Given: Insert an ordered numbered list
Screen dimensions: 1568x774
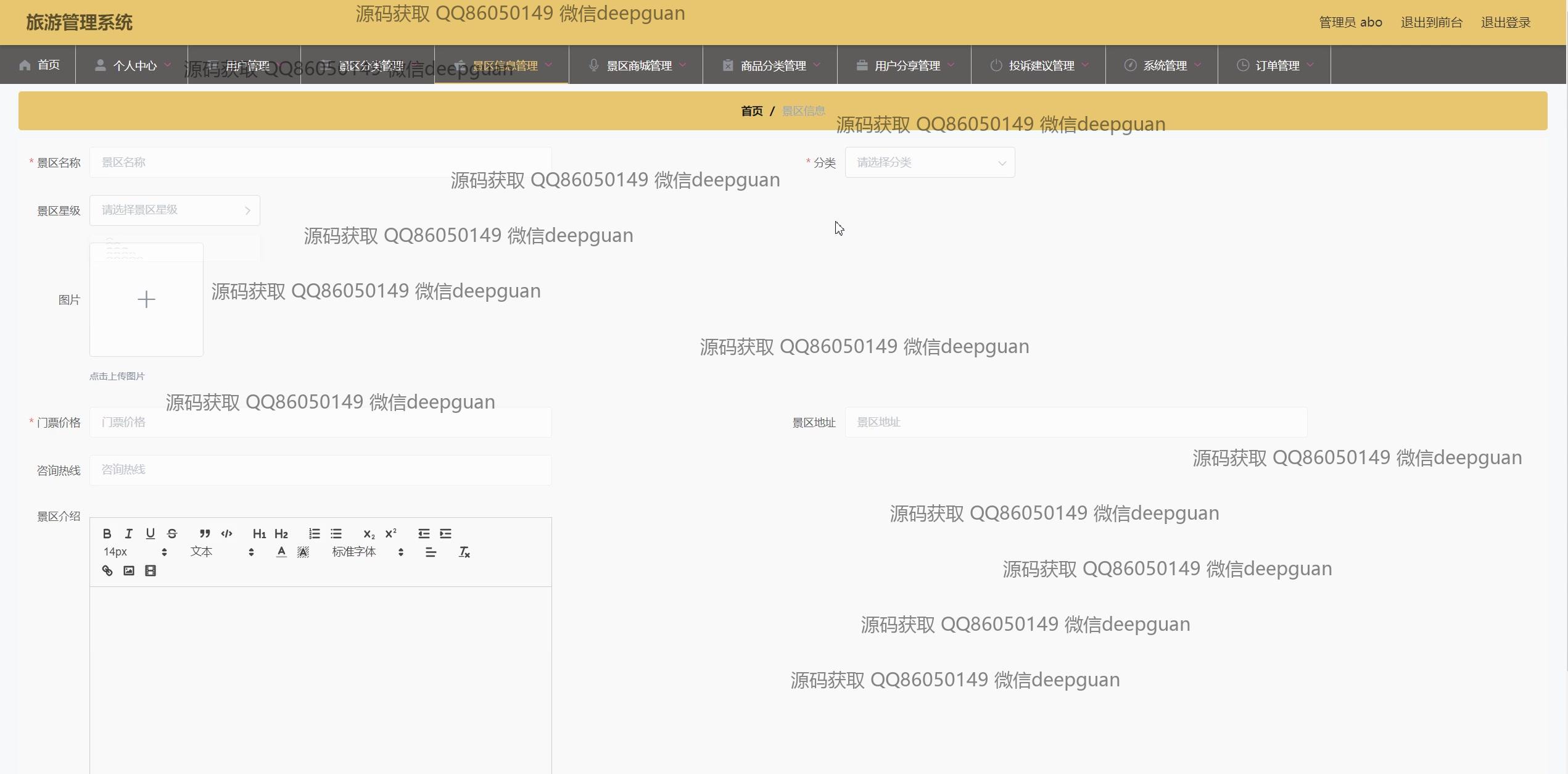Looking at the screenshot, I should tap(315, 533).
